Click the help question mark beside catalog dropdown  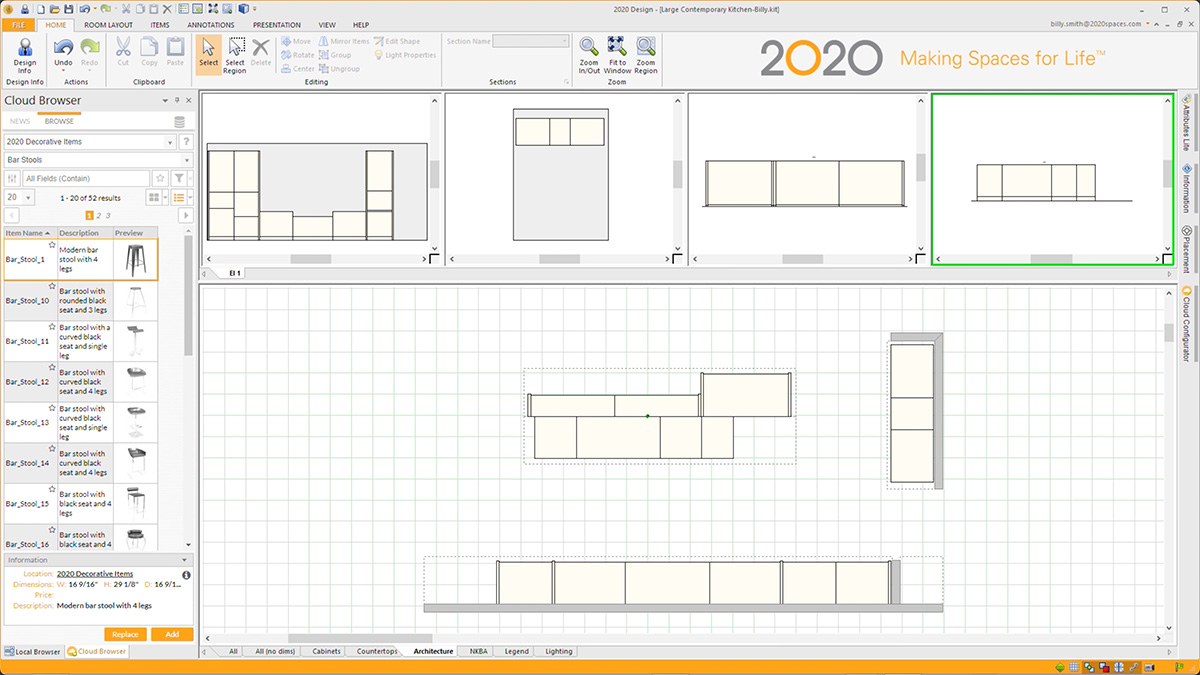click(x=186, y=142)
